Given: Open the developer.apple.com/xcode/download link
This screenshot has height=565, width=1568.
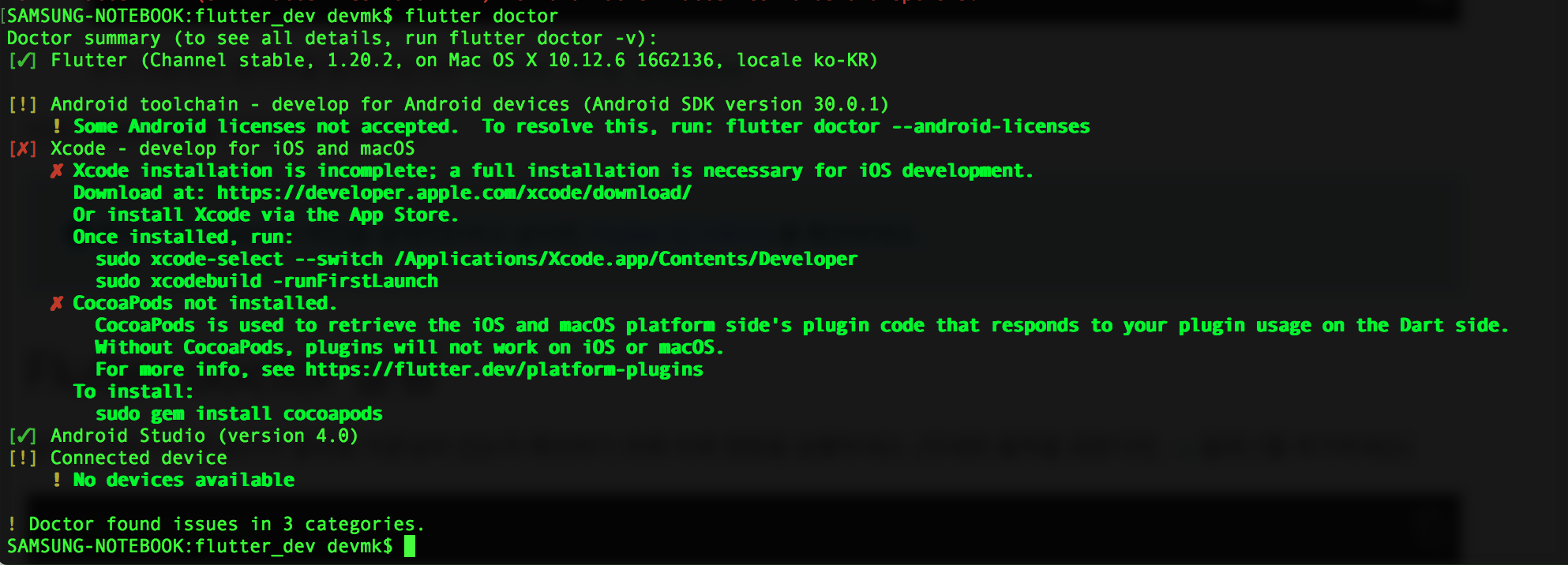Looking at the screenshot, I should pos(454,193).
